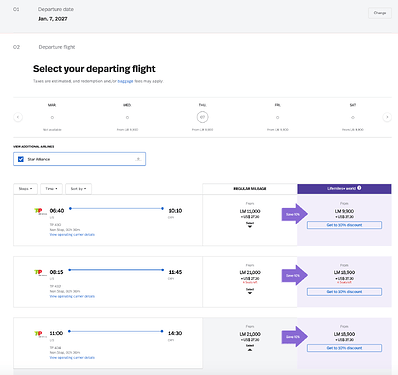Viewport: 398px width, 375px height.
Task: Click the LM 11,000 regular mileage price
Action: (250, 211)
